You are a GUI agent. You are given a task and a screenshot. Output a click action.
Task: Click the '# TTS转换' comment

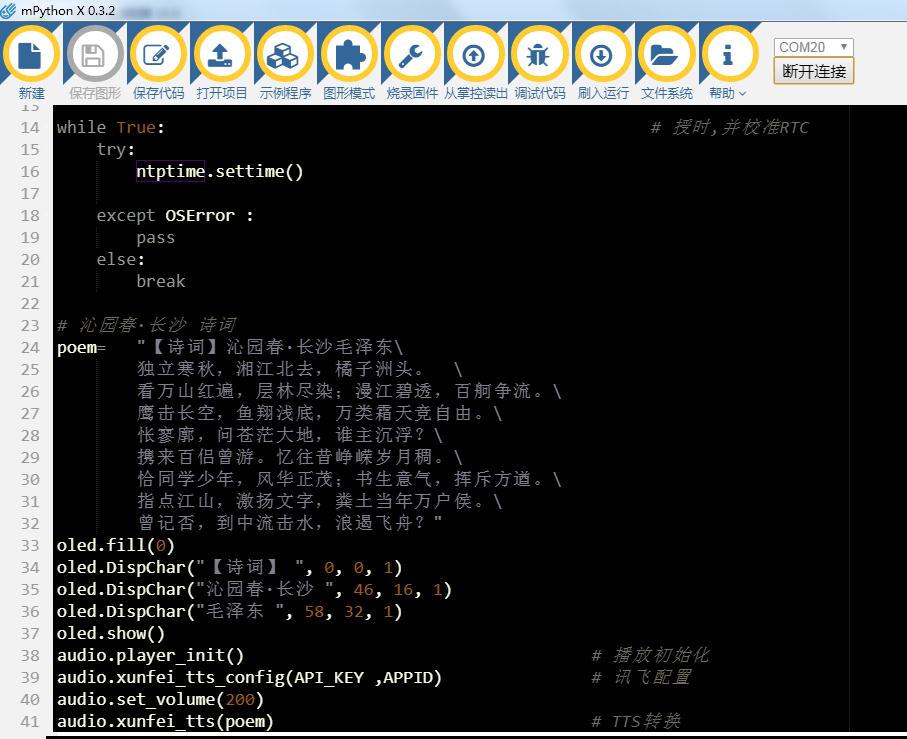coord(636,721)
